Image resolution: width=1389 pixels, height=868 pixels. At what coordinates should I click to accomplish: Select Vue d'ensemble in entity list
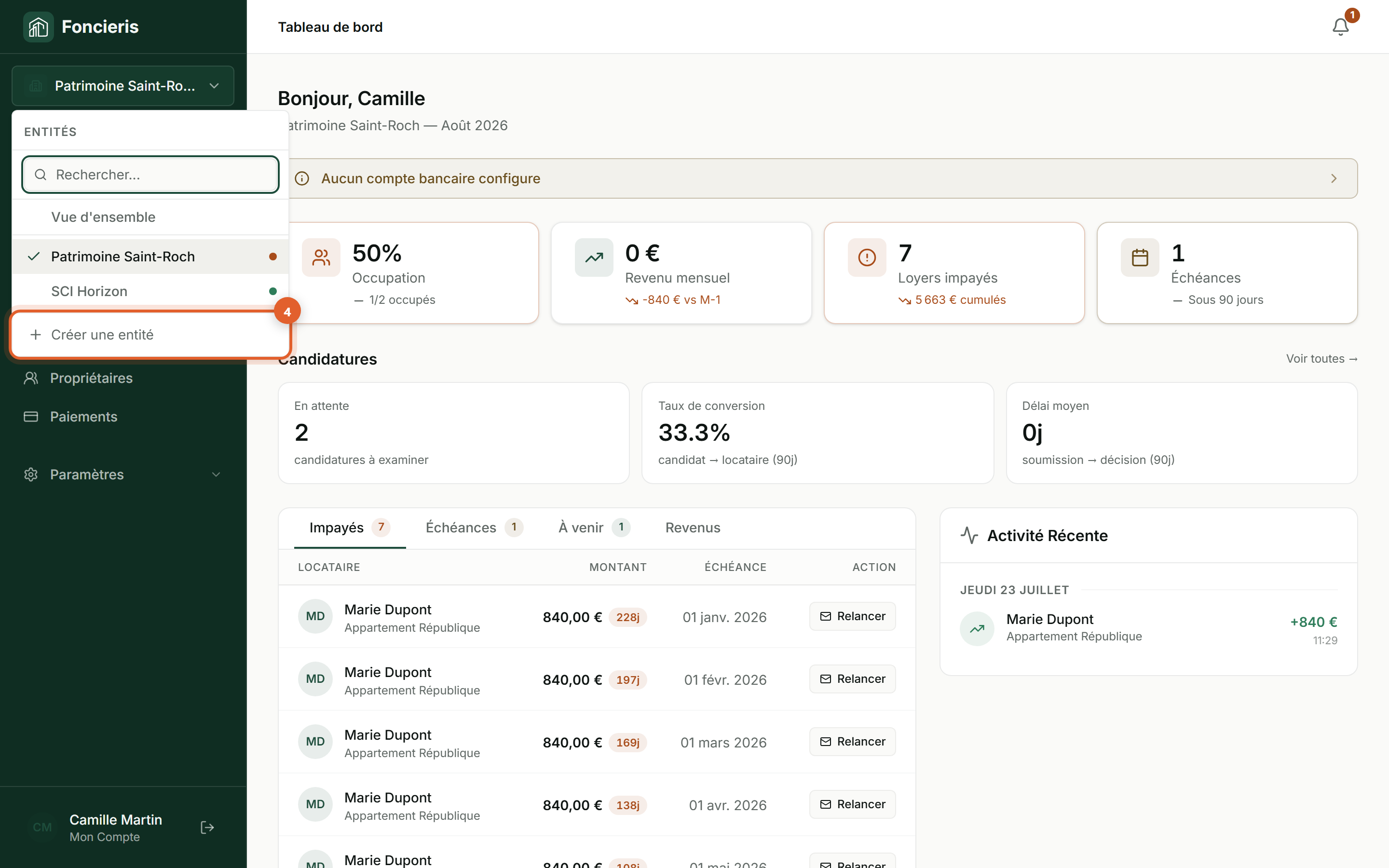coord(150,217)
